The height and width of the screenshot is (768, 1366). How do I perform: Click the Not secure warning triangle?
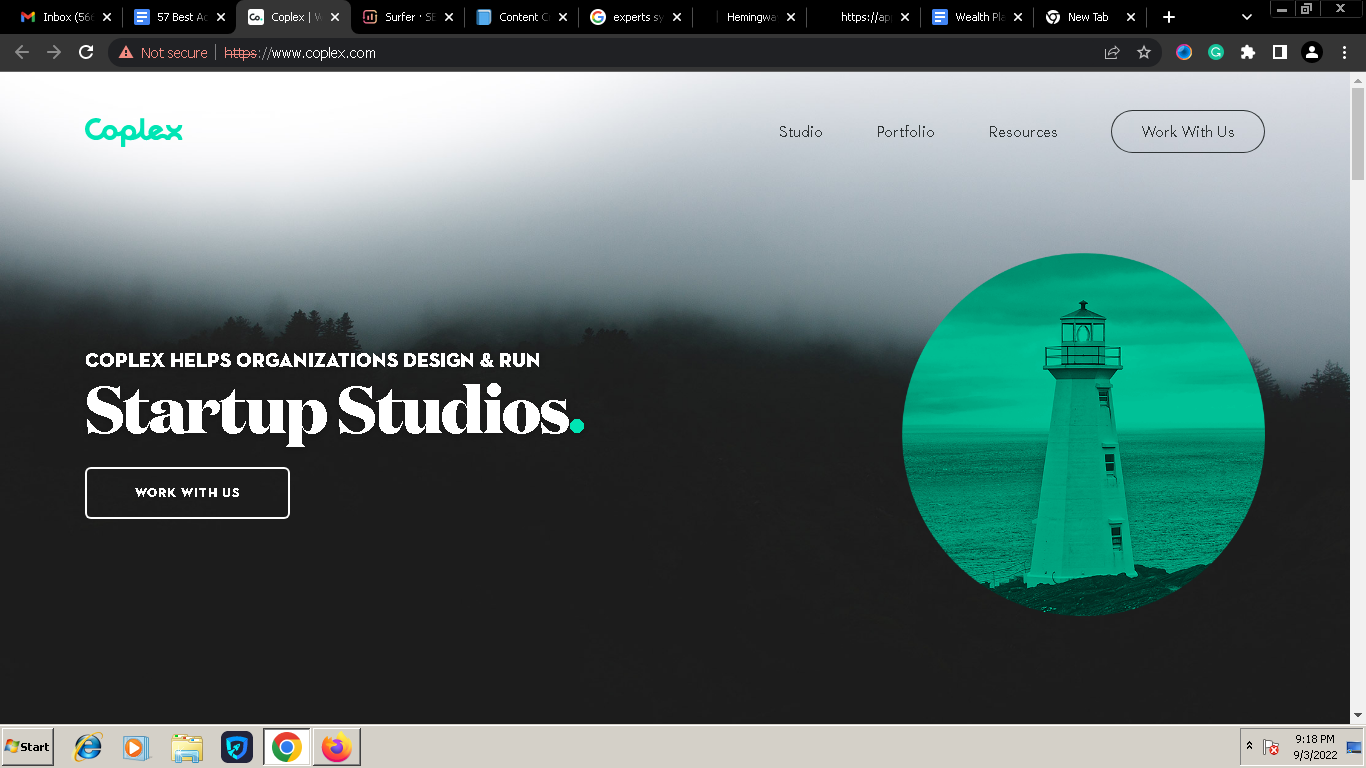[x=126, y=53]
